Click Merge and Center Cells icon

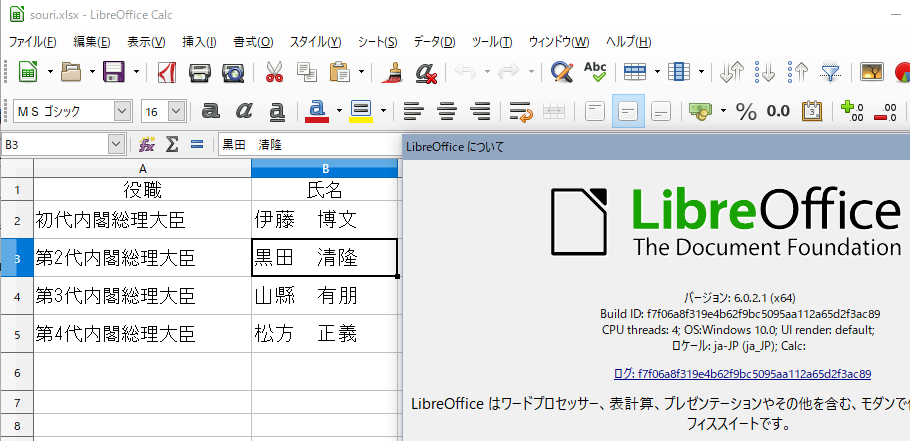[554, 111]
